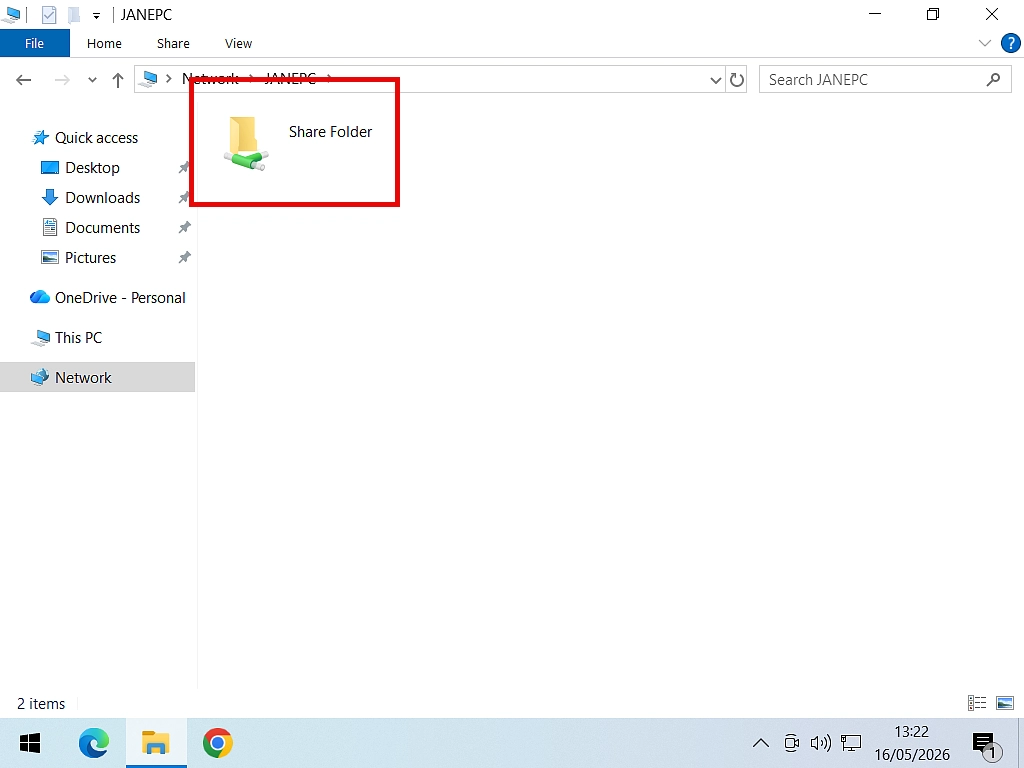
Task: Open the notification center icon
Action: pyautogui.click(x=985, y=744)
